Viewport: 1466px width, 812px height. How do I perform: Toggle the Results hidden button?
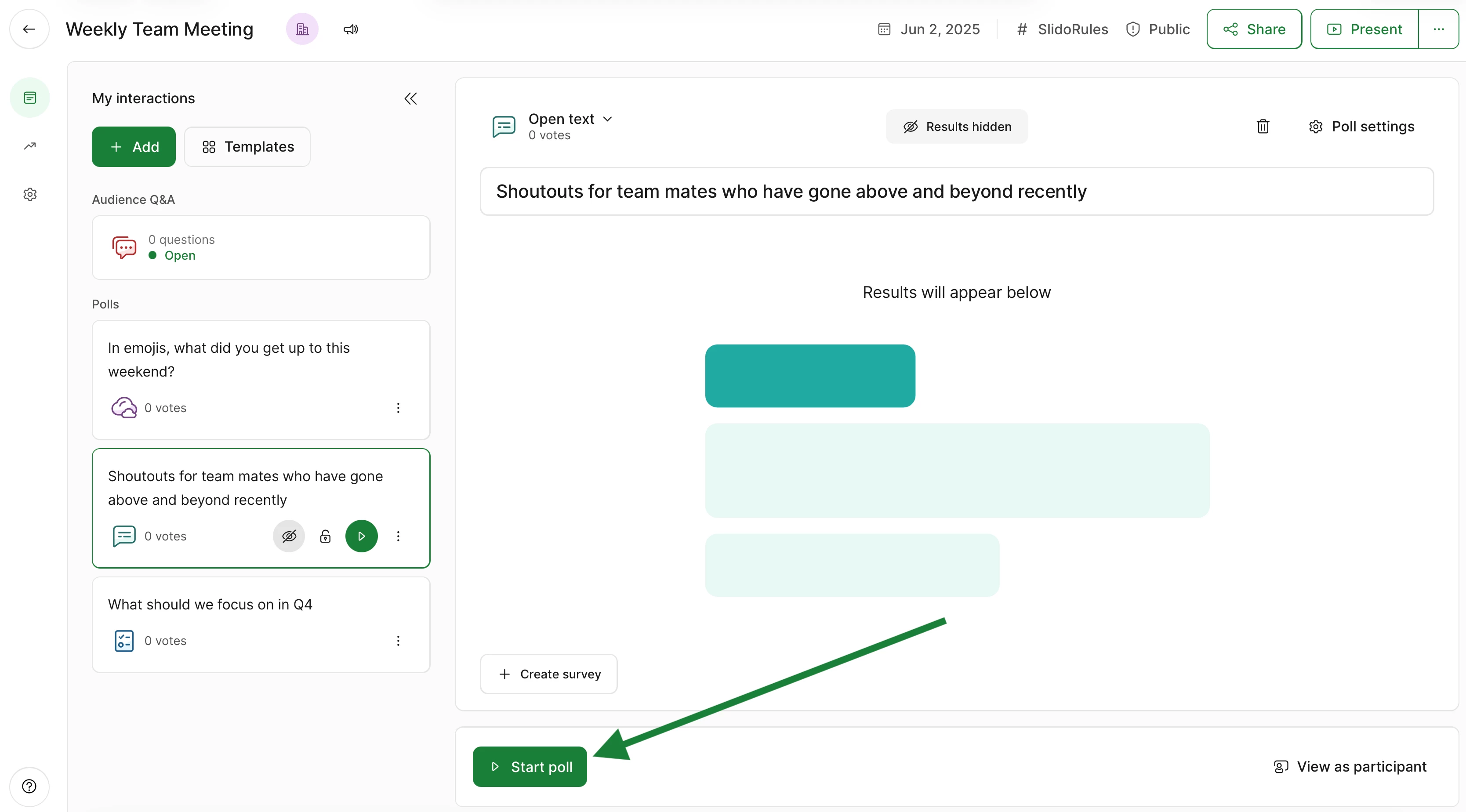(957, 126)
